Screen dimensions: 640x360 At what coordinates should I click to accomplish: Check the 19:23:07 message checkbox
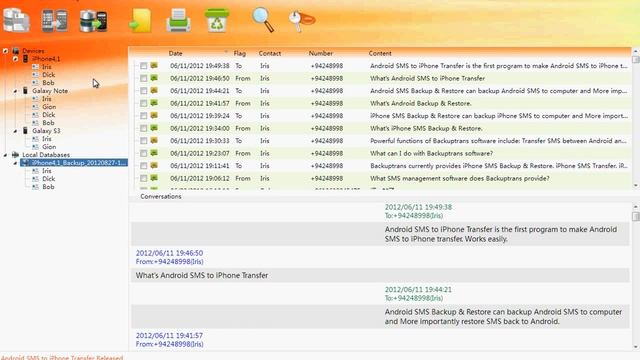(143, 153)
